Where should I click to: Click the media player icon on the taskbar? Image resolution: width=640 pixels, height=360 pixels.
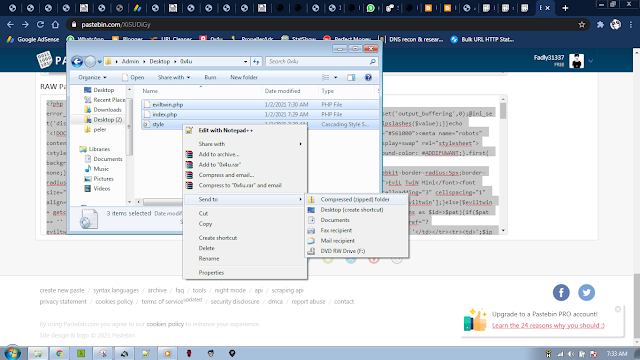point(167,353)
